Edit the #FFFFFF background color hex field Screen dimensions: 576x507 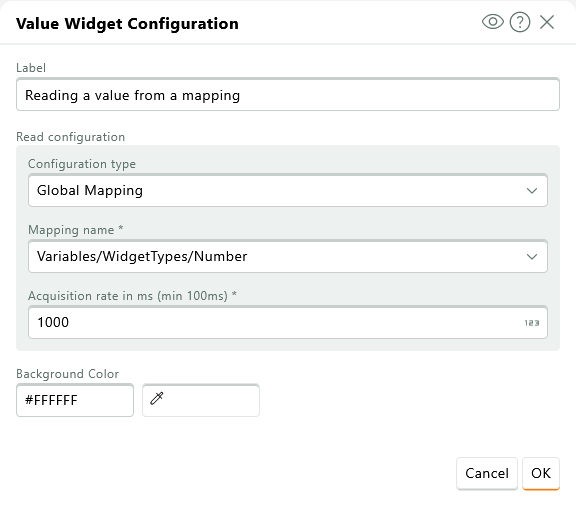[75, 400]
